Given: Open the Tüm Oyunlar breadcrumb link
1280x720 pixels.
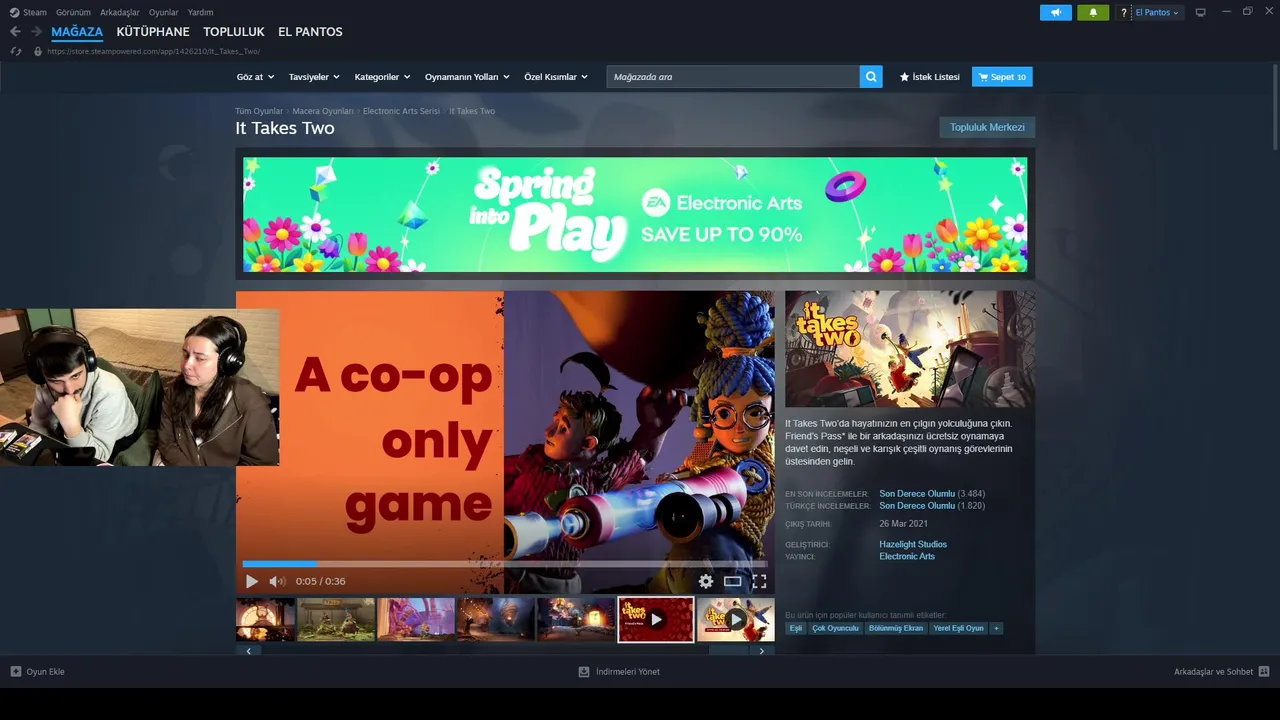Looking at the screenshot, I should [259, 111].
